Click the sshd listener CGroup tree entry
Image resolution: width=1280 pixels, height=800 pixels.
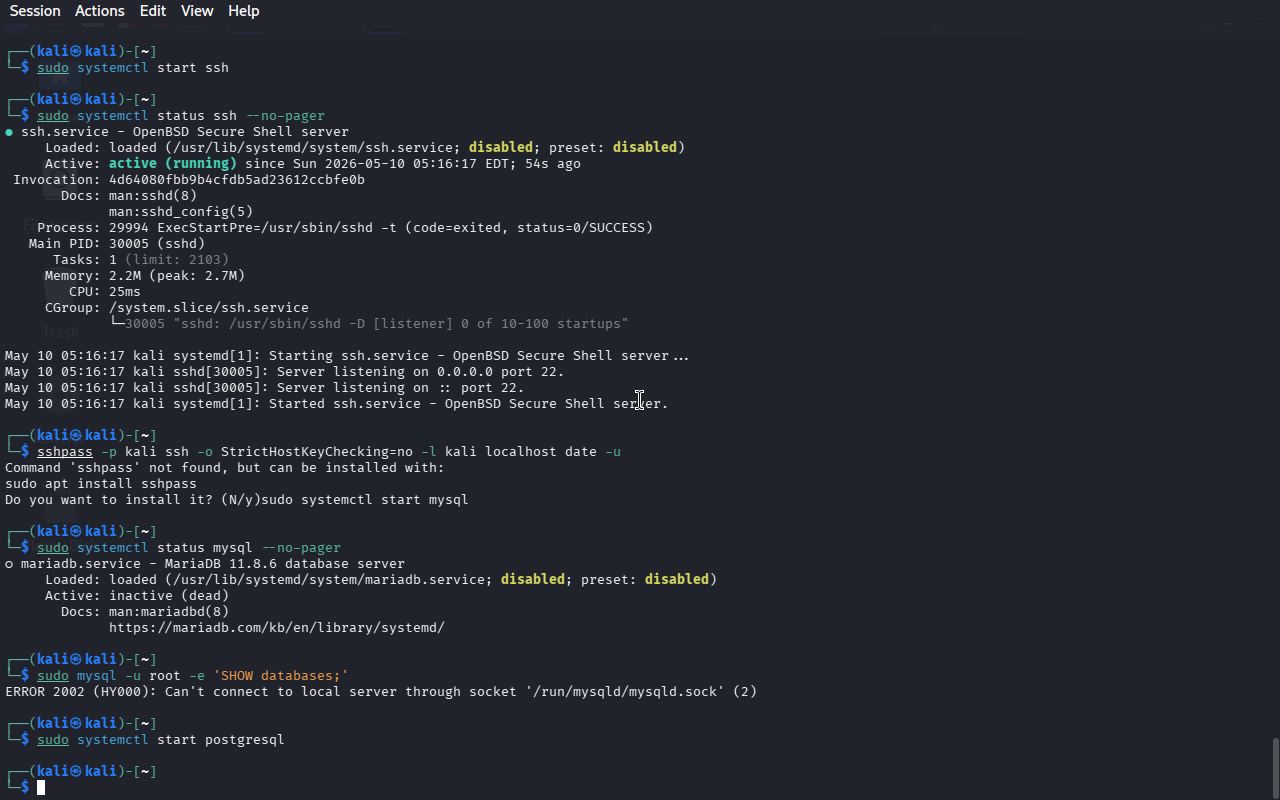pos(369,324)
